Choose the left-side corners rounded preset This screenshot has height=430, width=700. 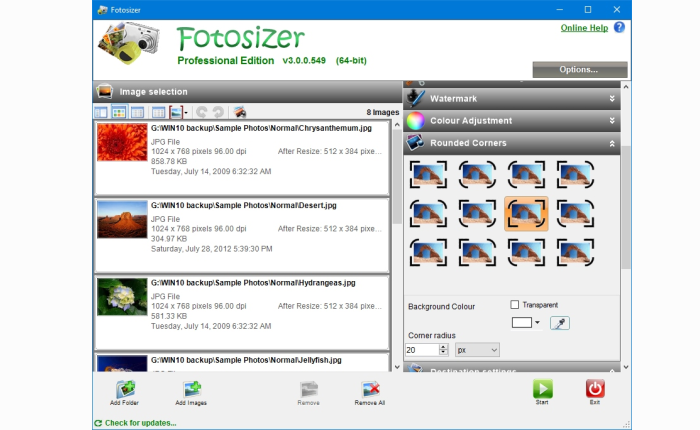pos(526,175)
